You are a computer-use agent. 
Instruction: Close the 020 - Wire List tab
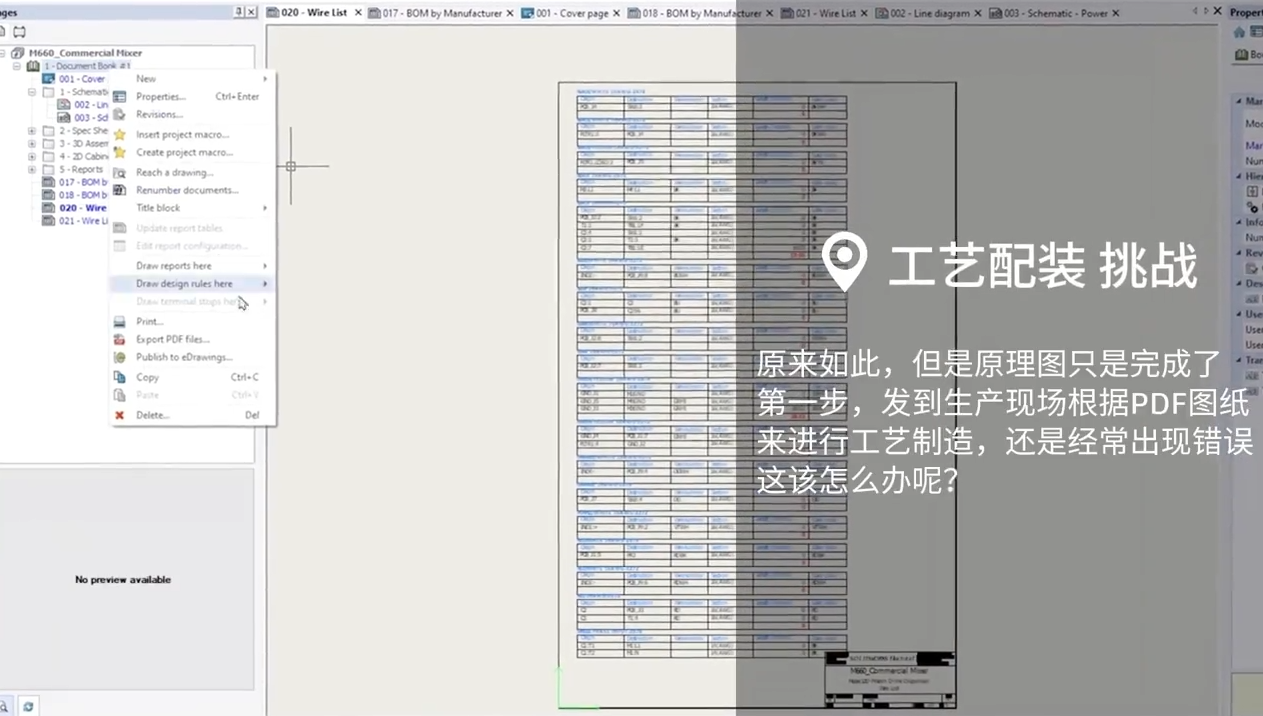(358, 13)
